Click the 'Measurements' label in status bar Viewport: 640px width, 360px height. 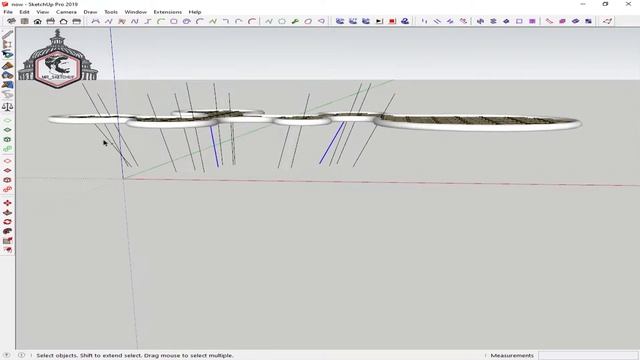tap(512, 356)
